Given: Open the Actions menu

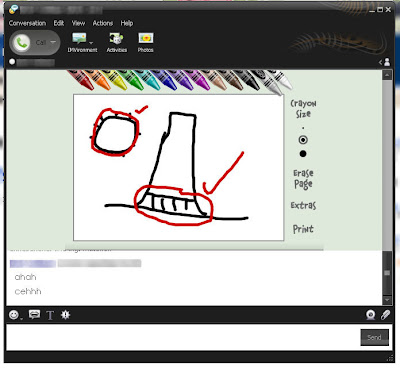Looking at the screenshot, I should 103,23.
